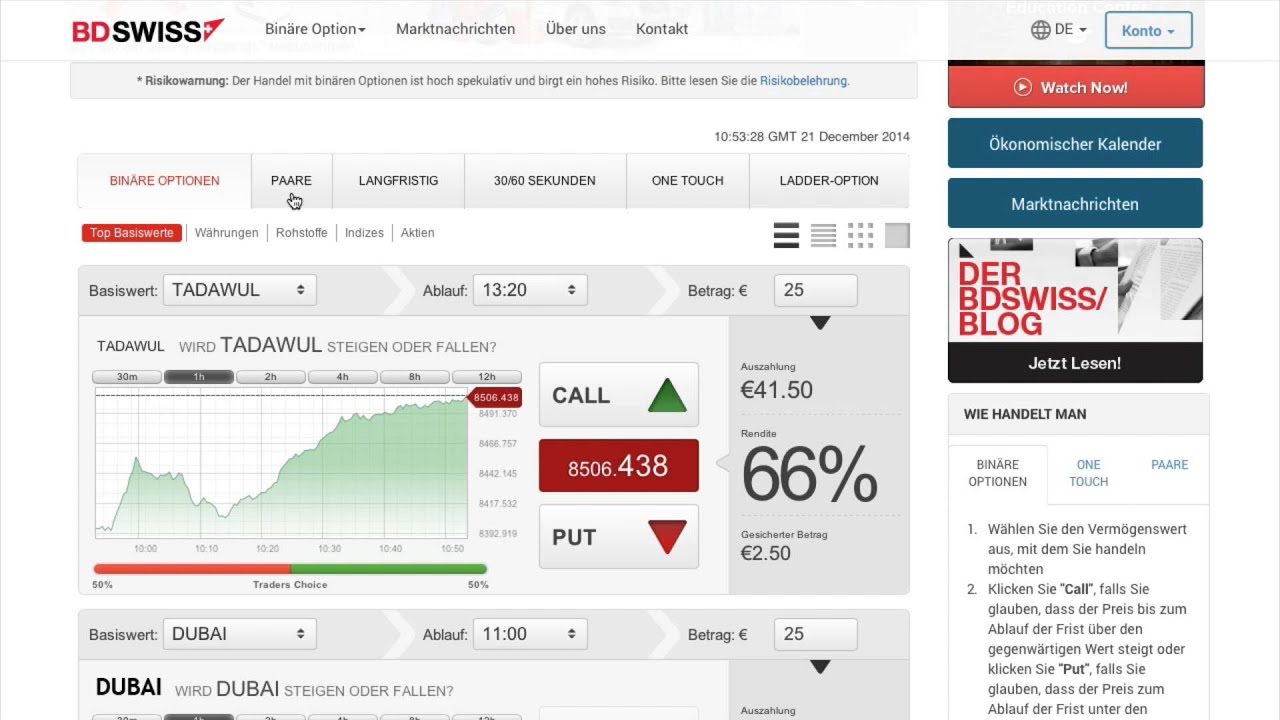This screenshot has width=1280, height=720.
Task: Set TADAWUL chart to 1h timeframe
Action: point(199,377)
